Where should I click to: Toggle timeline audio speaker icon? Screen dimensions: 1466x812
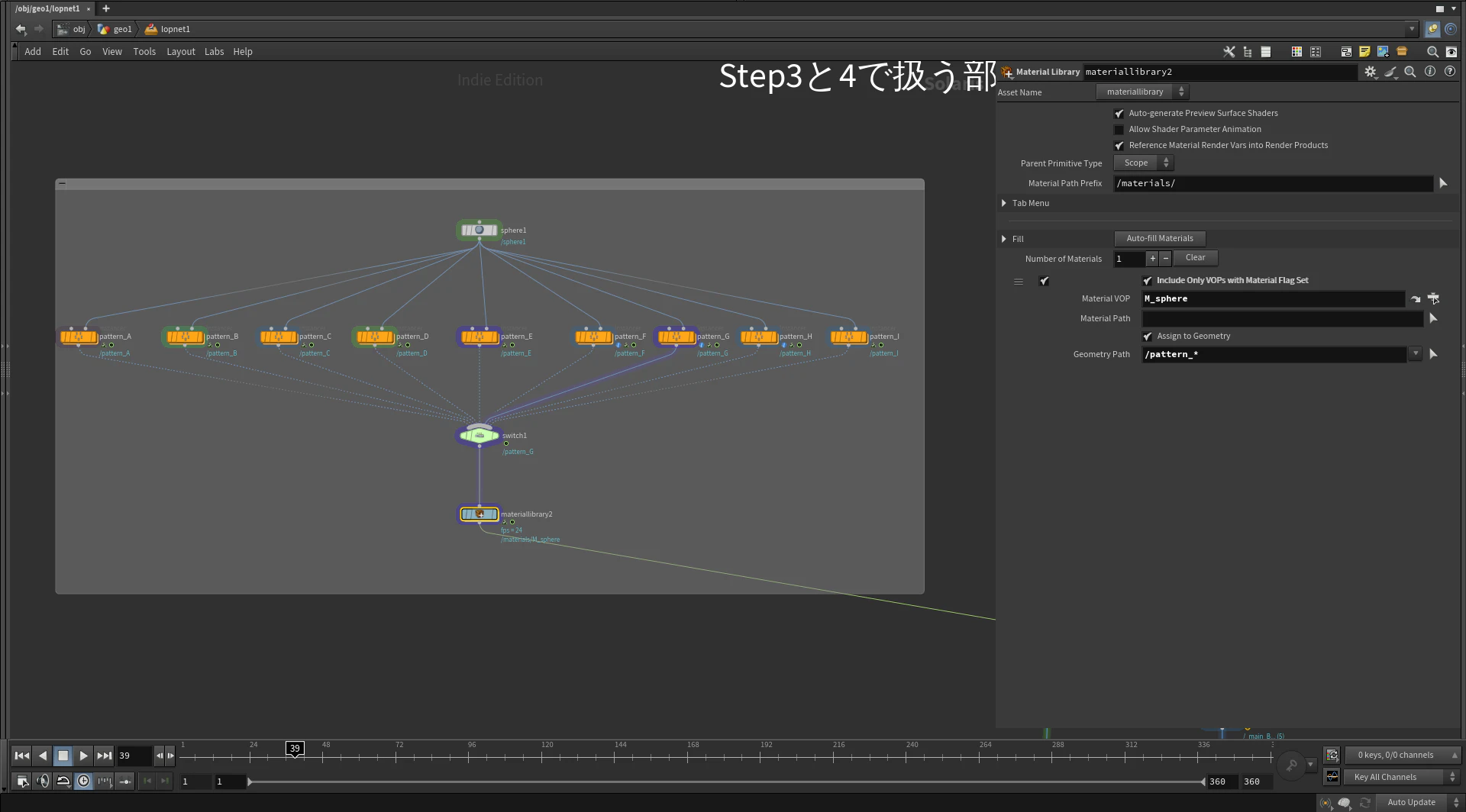[x=43, y=781]
